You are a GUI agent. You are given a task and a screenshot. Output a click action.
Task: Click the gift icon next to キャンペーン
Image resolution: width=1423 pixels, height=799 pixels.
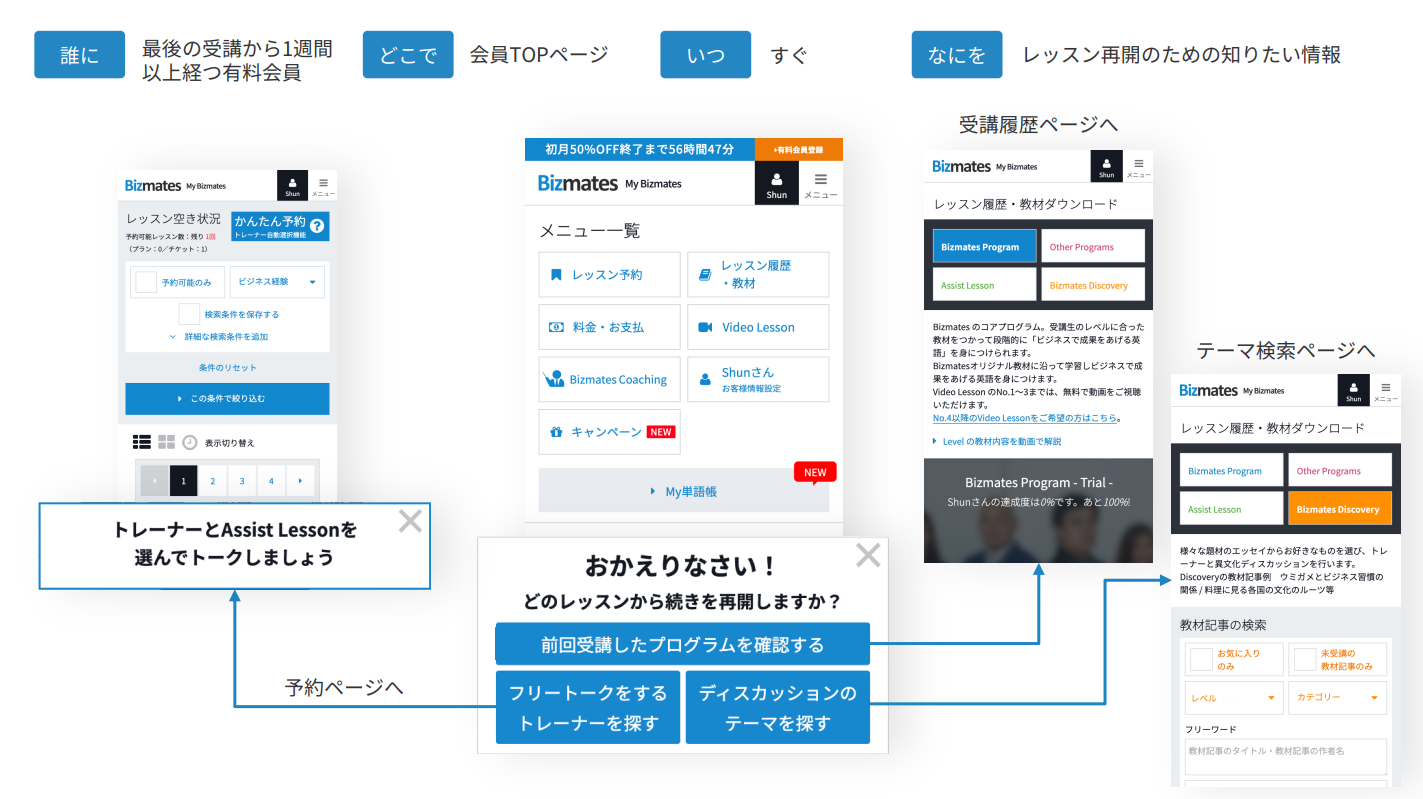pos(558,431)
